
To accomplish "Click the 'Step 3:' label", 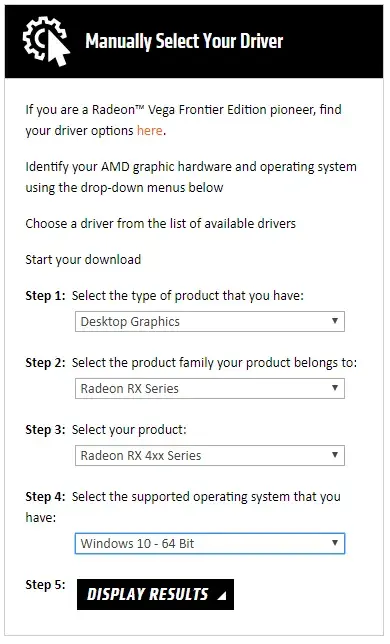I will coord(45,430).
